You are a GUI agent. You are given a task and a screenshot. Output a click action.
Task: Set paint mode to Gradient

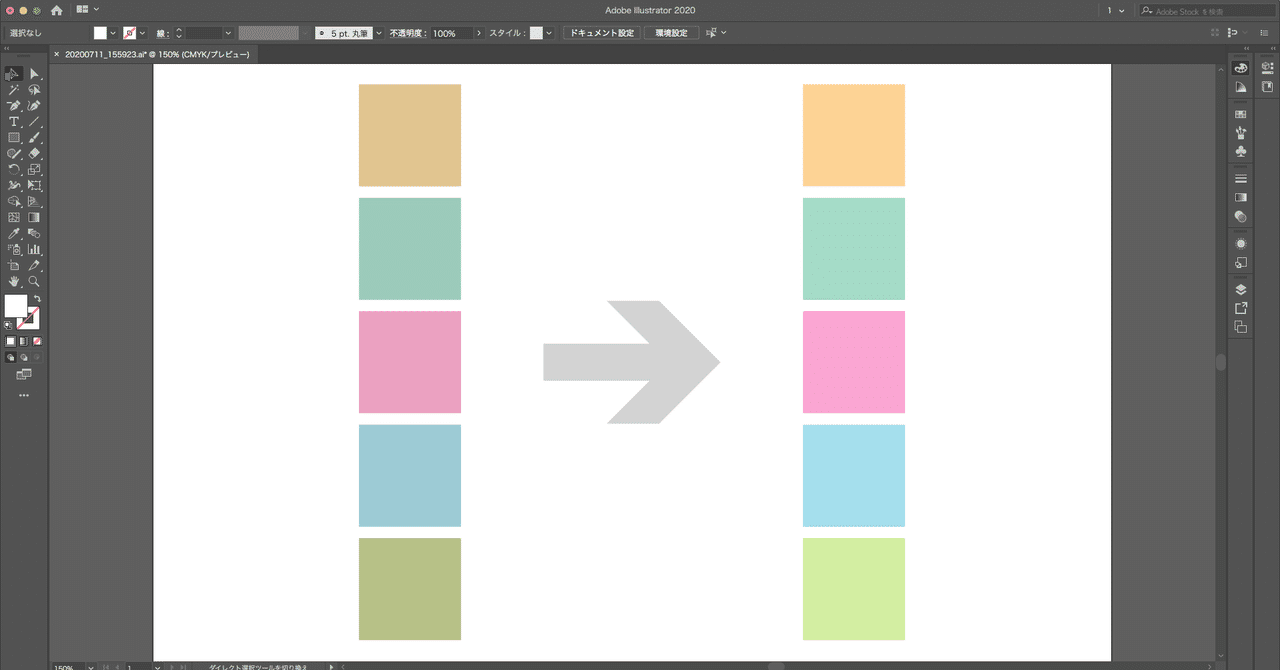[22, 341]
